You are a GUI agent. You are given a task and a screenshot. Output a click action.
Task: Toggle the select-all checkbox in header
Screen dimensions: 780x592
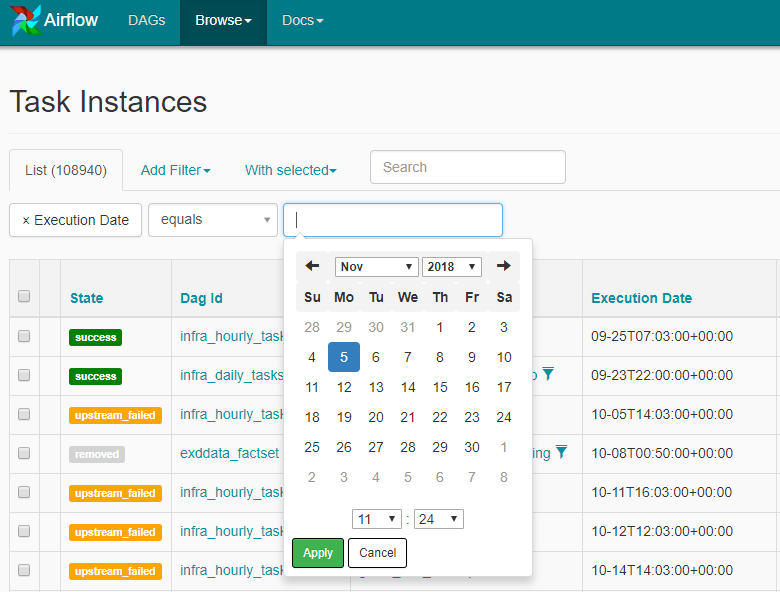coord(24,296)
